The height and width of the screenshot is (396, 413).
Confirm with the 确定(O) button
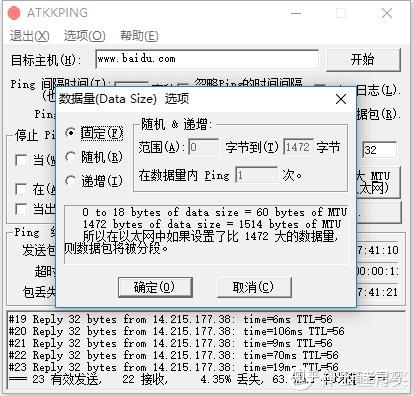[155, 287]
